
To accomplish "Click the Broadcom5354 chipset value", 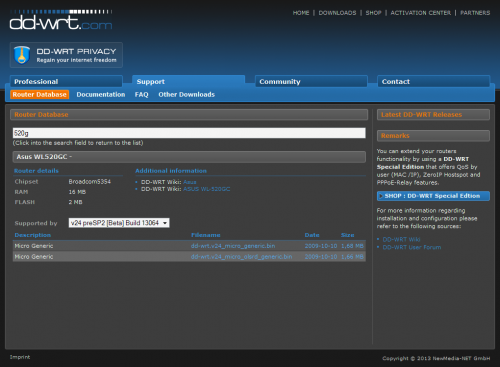I will [x=89, y=181].
